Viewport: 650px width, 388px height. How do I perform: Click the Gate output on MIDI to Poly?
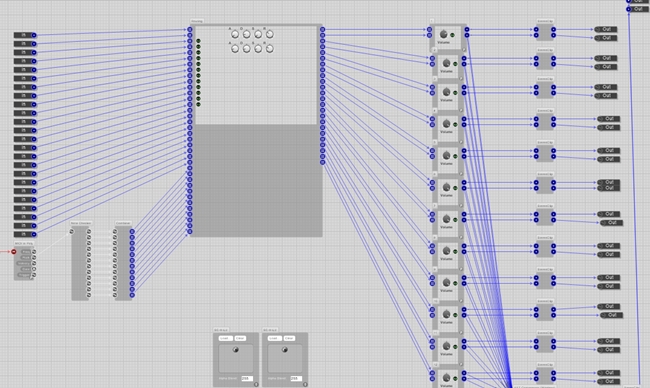tap(34, 269)
